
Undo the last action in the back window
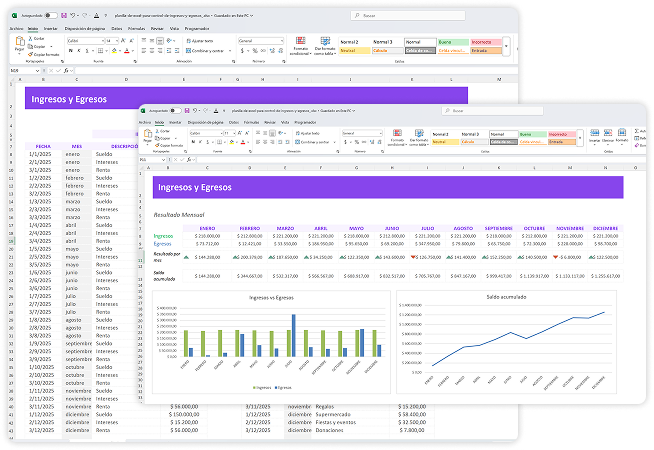[x=73, y=15]
